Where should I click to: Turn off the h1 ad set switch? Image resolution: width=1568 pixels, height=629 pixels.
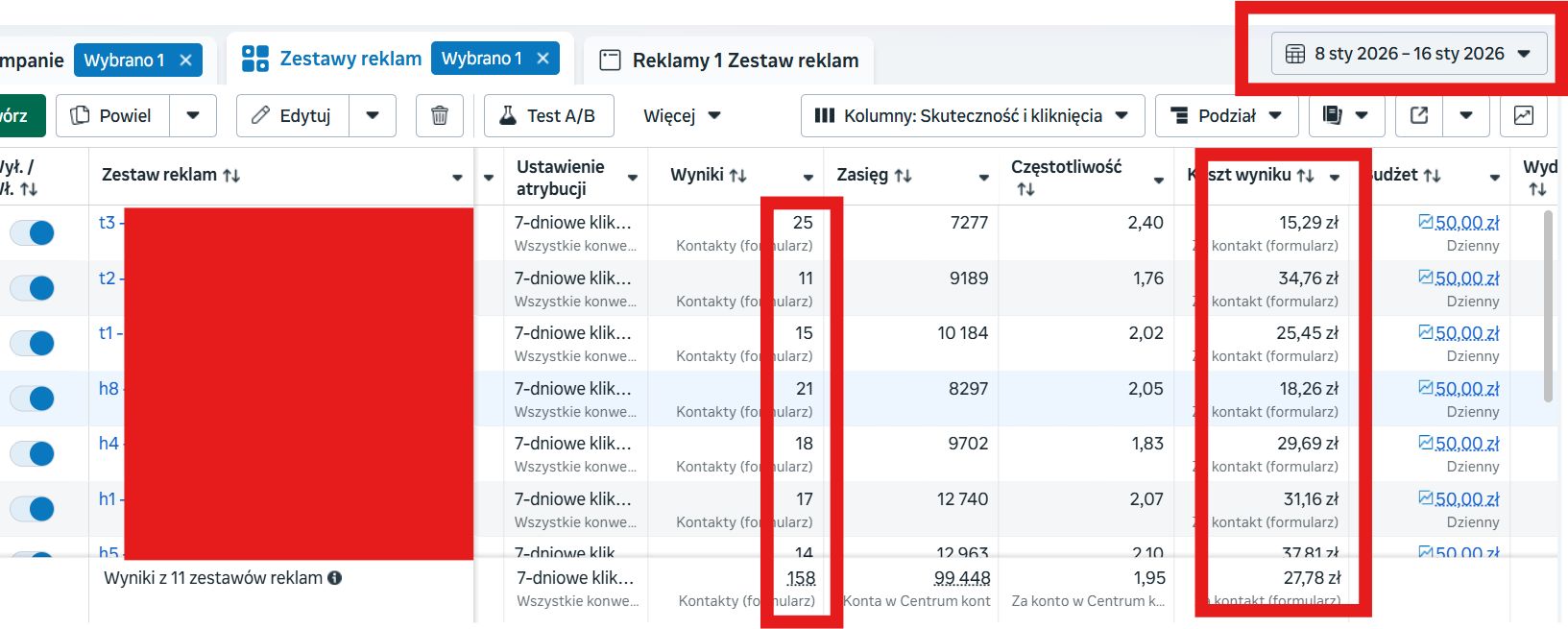point(33,509)
